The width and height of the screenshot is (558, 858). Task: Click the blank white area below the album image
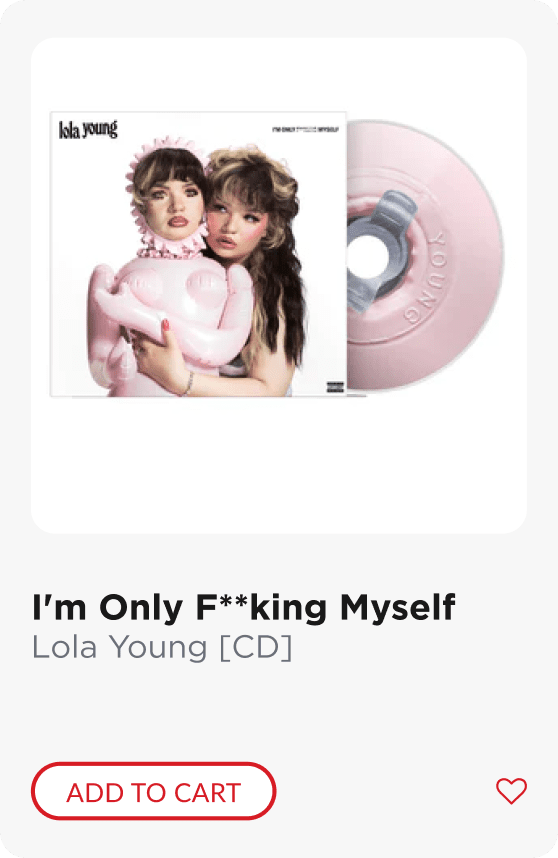tap(279, 465)
